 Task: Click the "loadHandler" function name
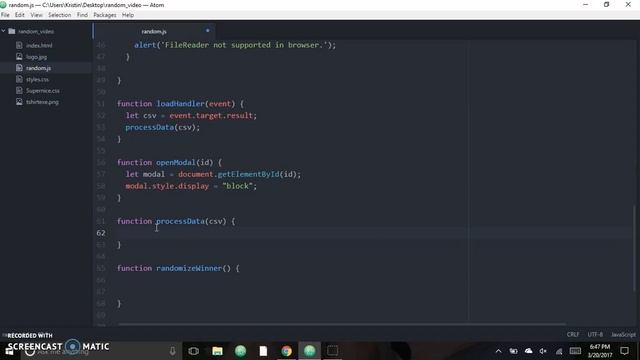tap(180, 104)
